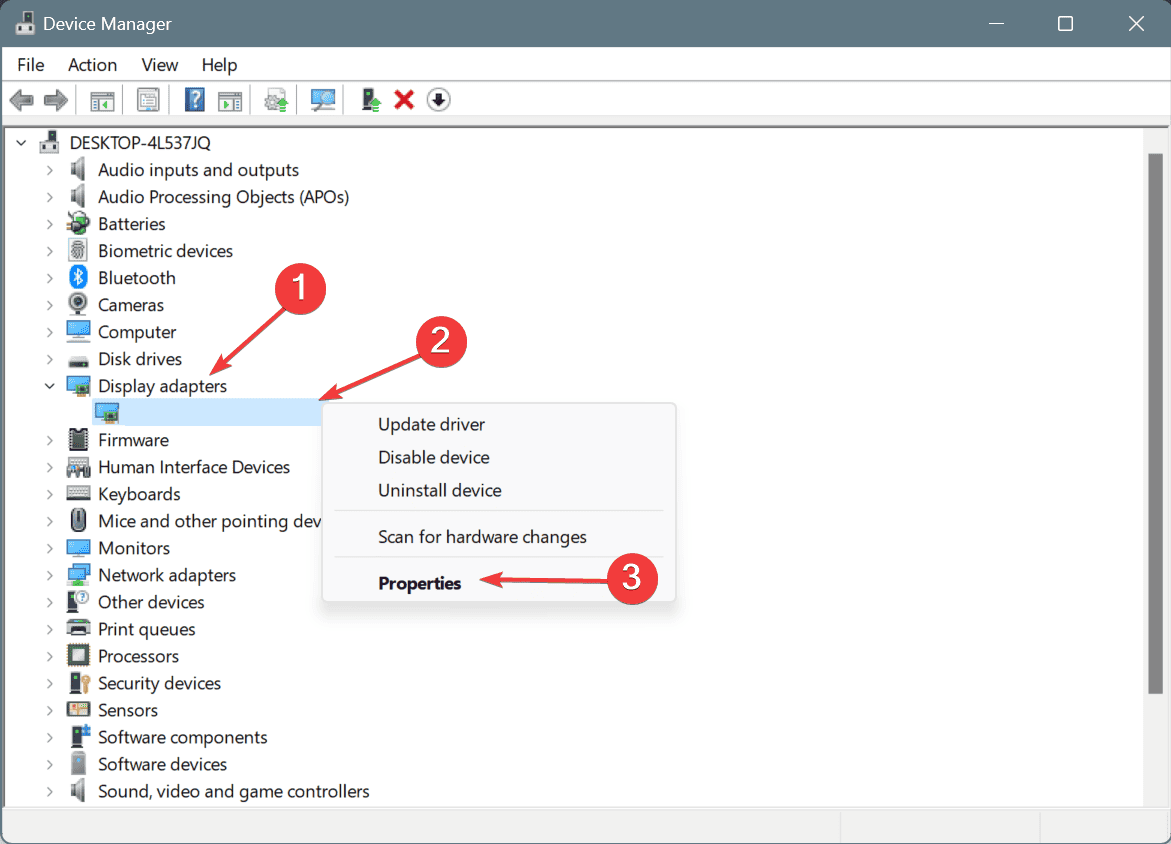The height and width of the screenshot is (844, 1171).
Task: Click the Bluetooth category icon
Action: tap(78, 277)
